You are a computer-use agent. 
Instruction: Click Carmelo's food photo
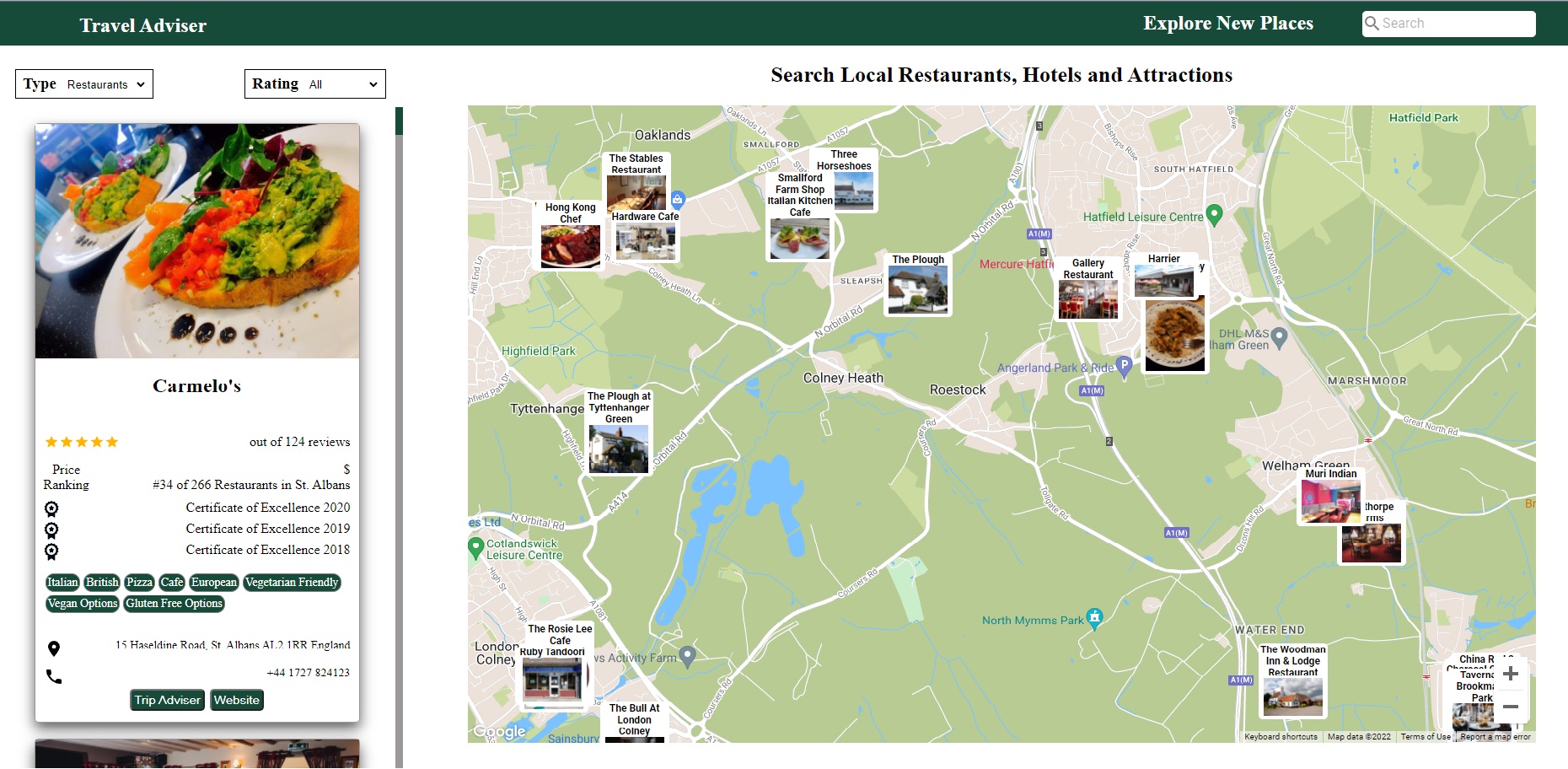pos(197,241)
